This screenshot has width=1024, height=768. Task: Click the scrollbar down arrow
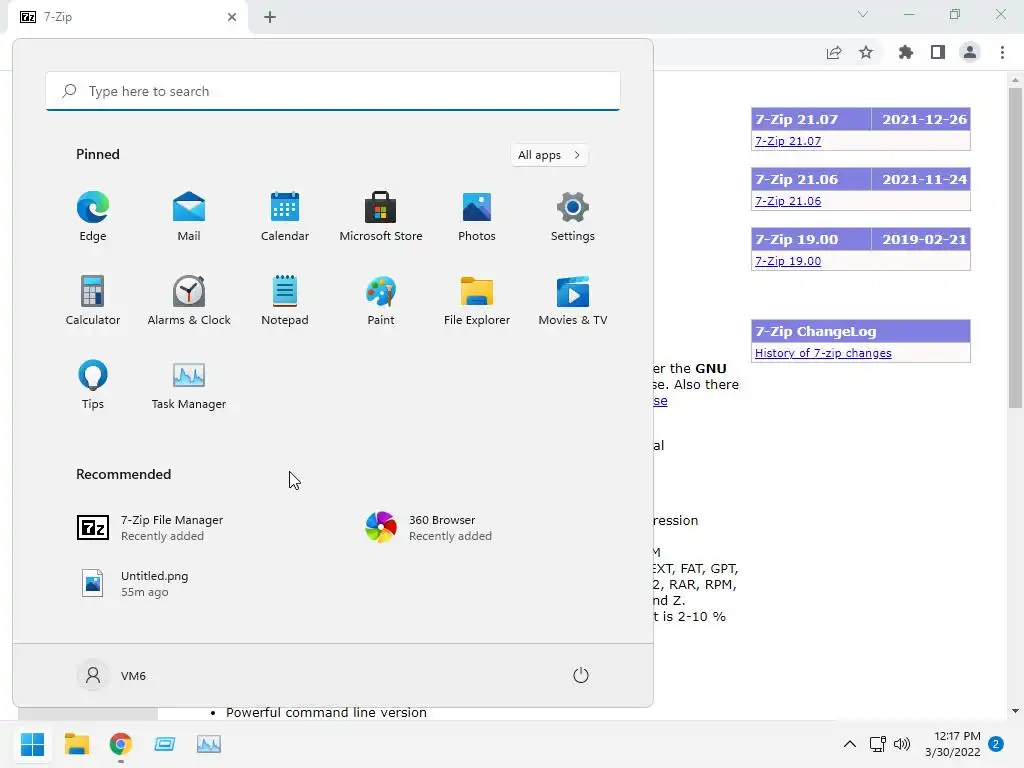[1015, 711]
